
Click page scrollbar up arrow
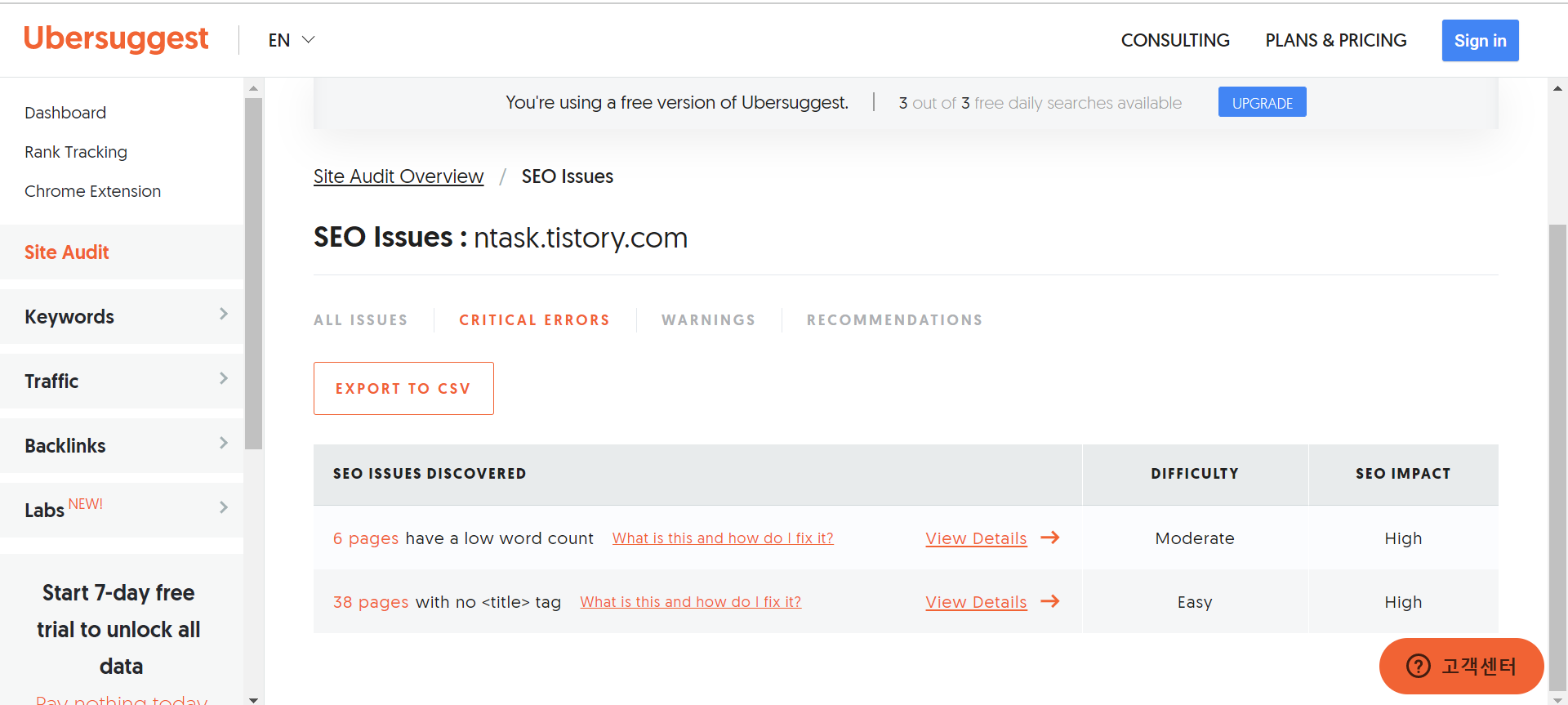(x=1557, y=87)
